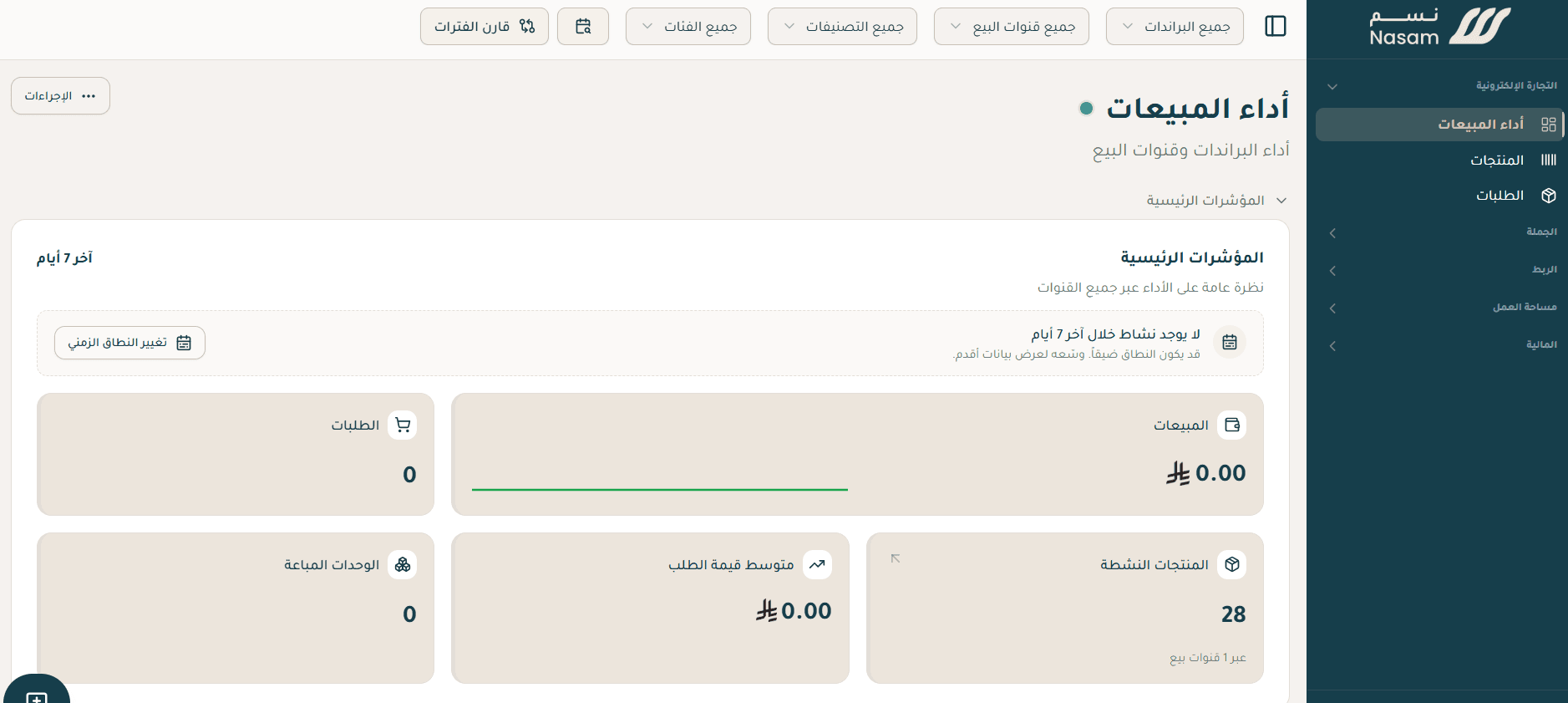This screenshot has width=1568, height=703.
Task: Click the box icon in المنتجات النشطة card
Action: 1231,564
